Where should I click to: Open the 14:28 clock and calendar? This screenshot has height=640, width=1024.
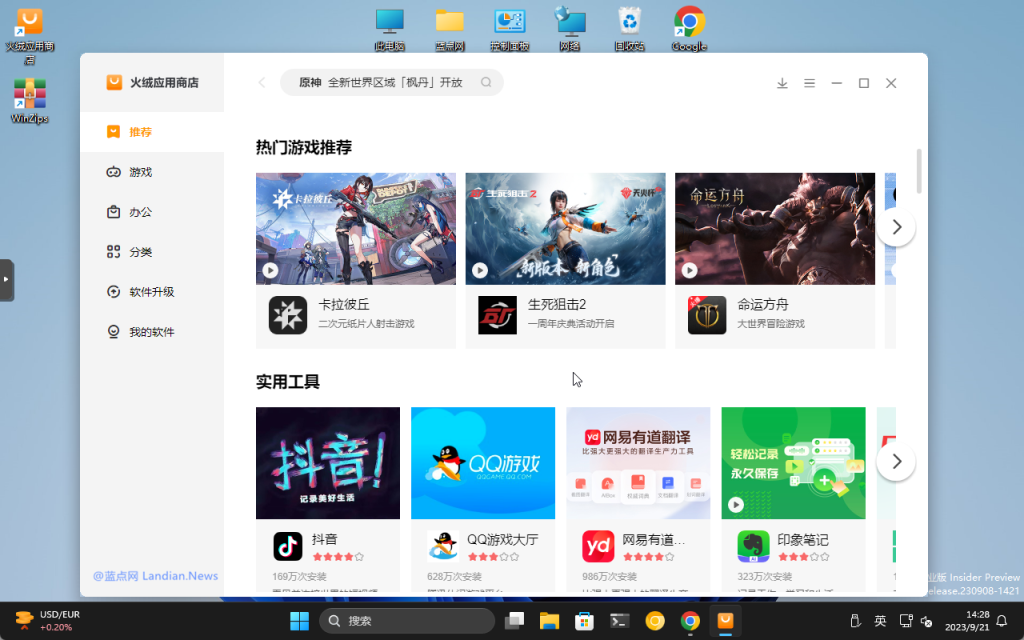967,620
